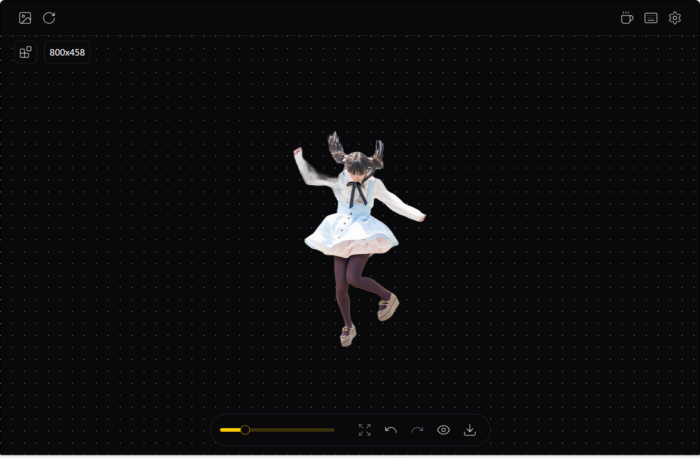Open the upload image icon
Screen dimensions: 700x458
click(x=25, y=18)
